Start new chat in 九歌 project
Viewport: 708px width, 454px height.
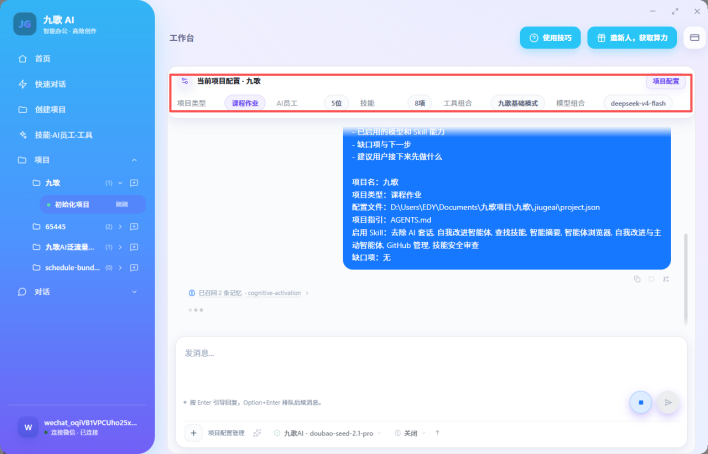click(134, 183)
